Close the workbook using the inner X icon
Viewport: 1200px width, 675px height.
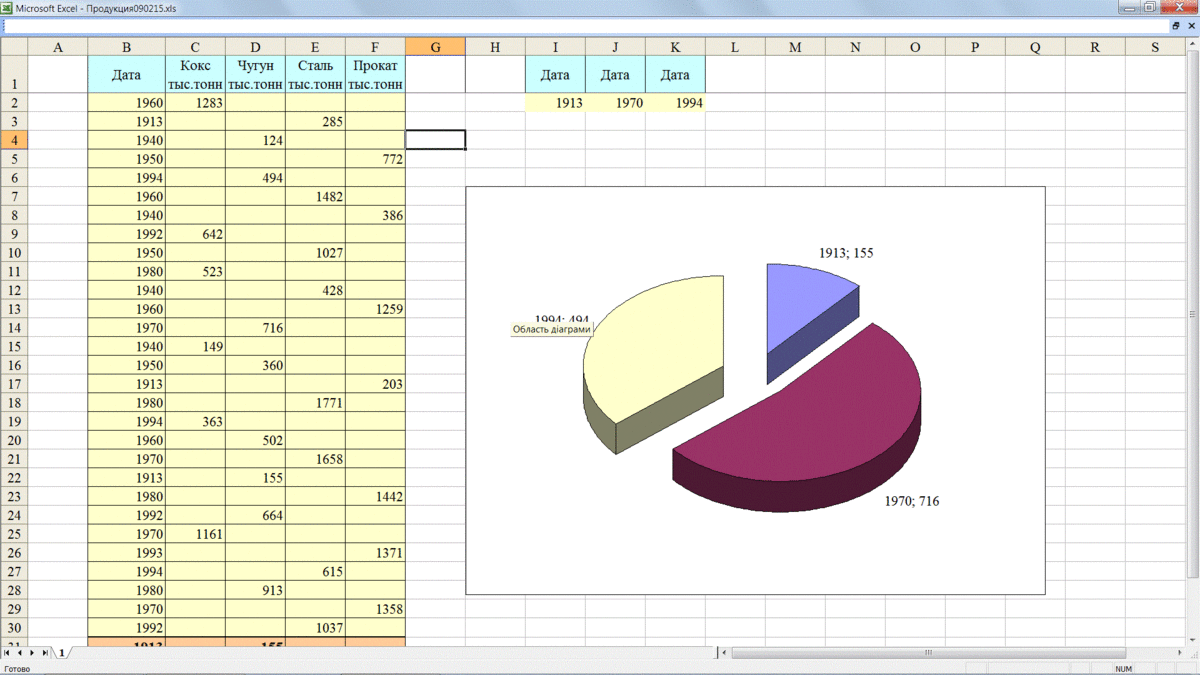pos(1190,26)
